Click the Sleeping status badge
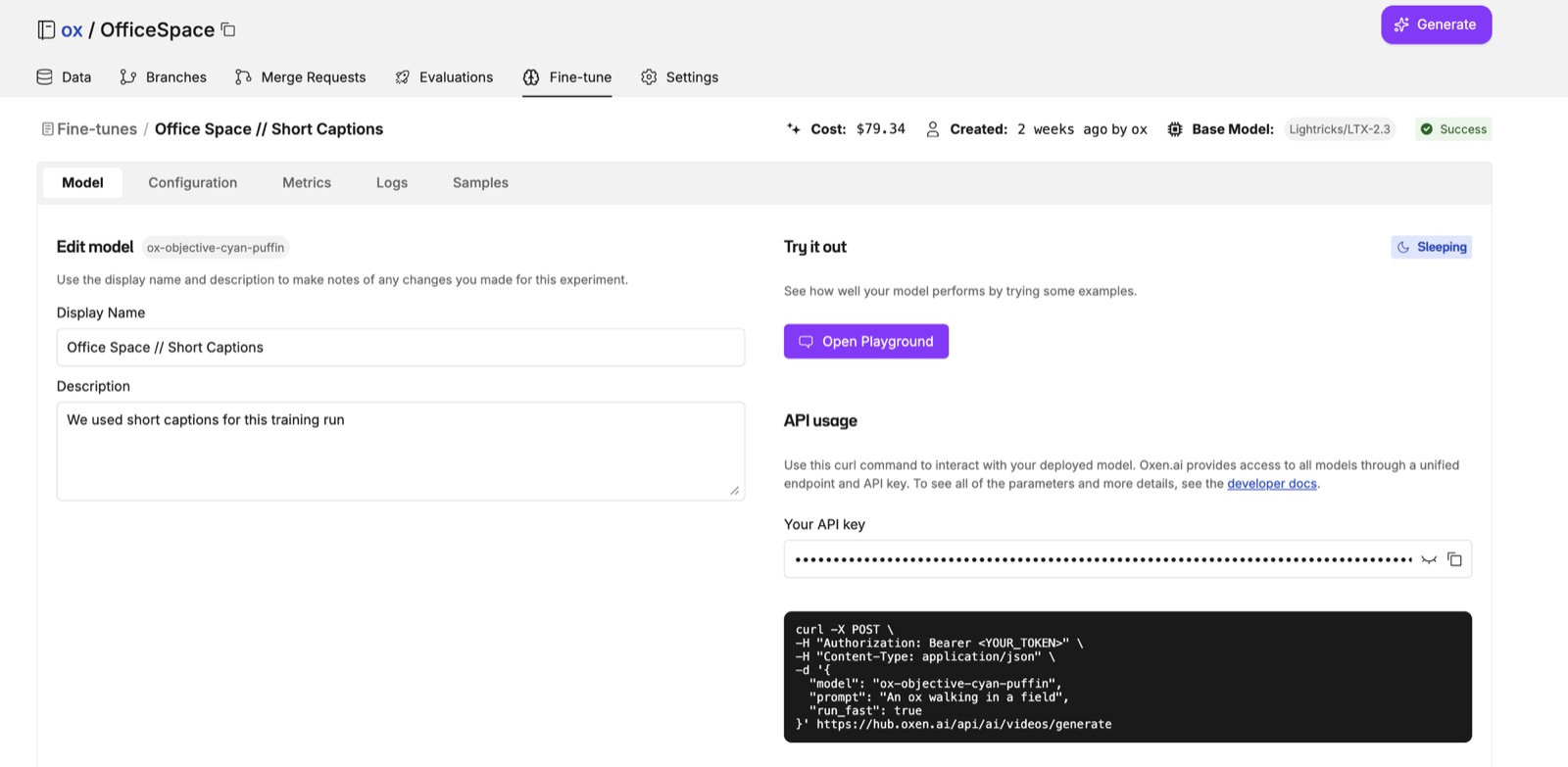Viewport: 1568px width, 767px height. [x=1431, y=247]
